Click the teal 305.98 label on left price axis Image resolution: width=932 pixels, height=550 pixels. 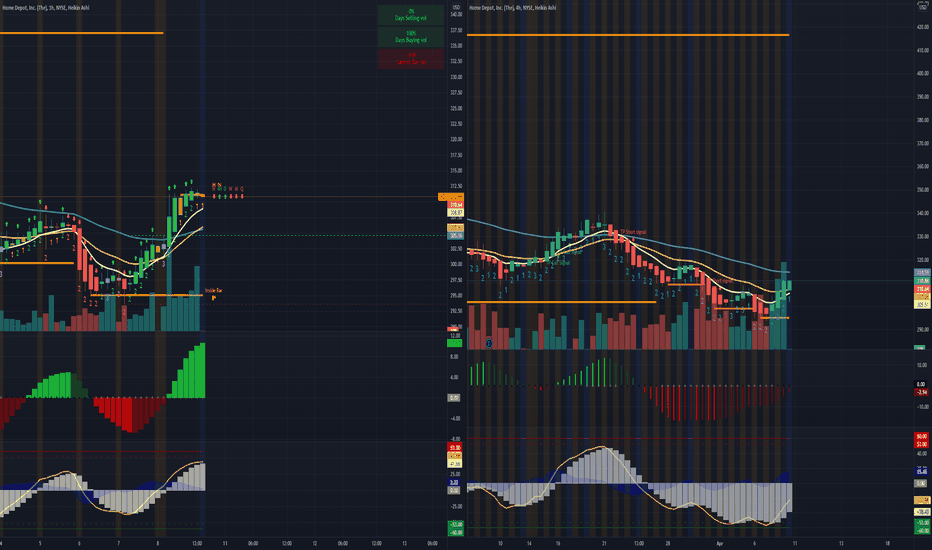(x=455, y=235)
